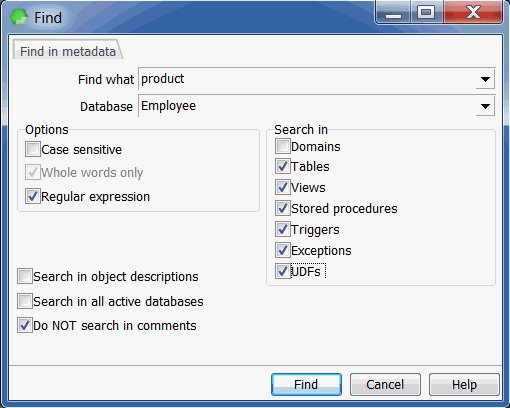Screen dimensions: 510x408
Task: Click the Cancel button
Action: tap(385, 385)
